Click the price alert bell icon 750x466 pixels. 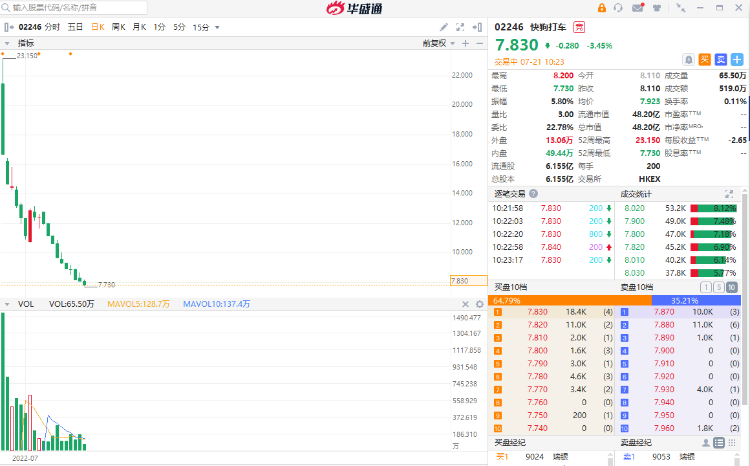(x=688, y=60)
